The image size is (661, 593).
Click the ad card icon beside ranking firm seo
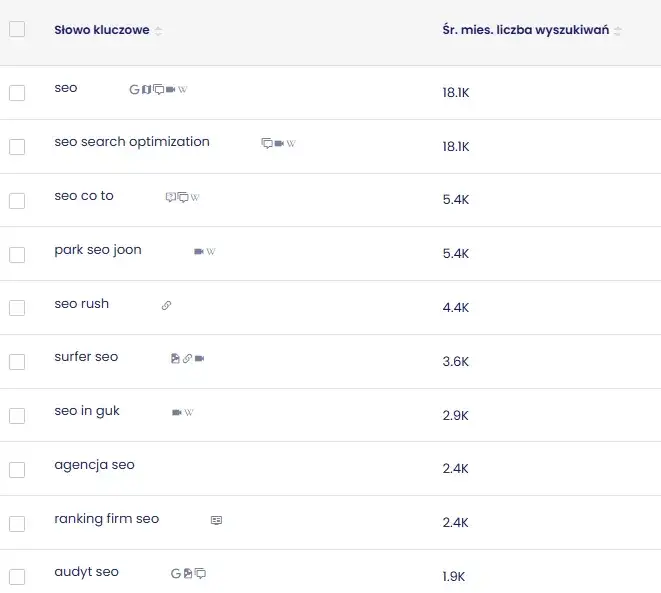tap(216, 520)
